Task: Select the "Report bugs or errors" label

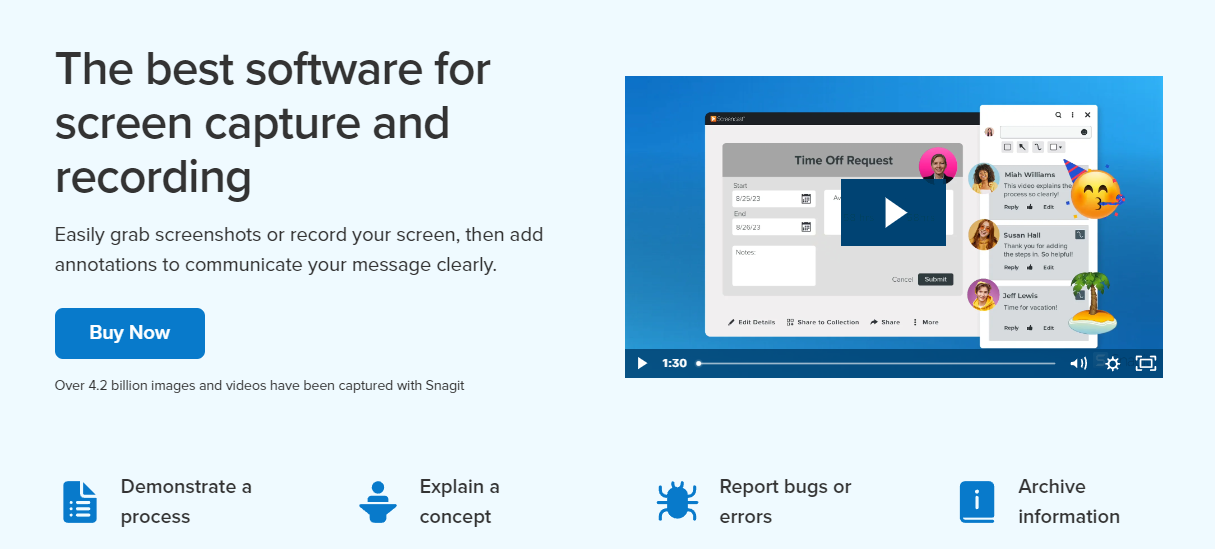Action: click(785, 501)
